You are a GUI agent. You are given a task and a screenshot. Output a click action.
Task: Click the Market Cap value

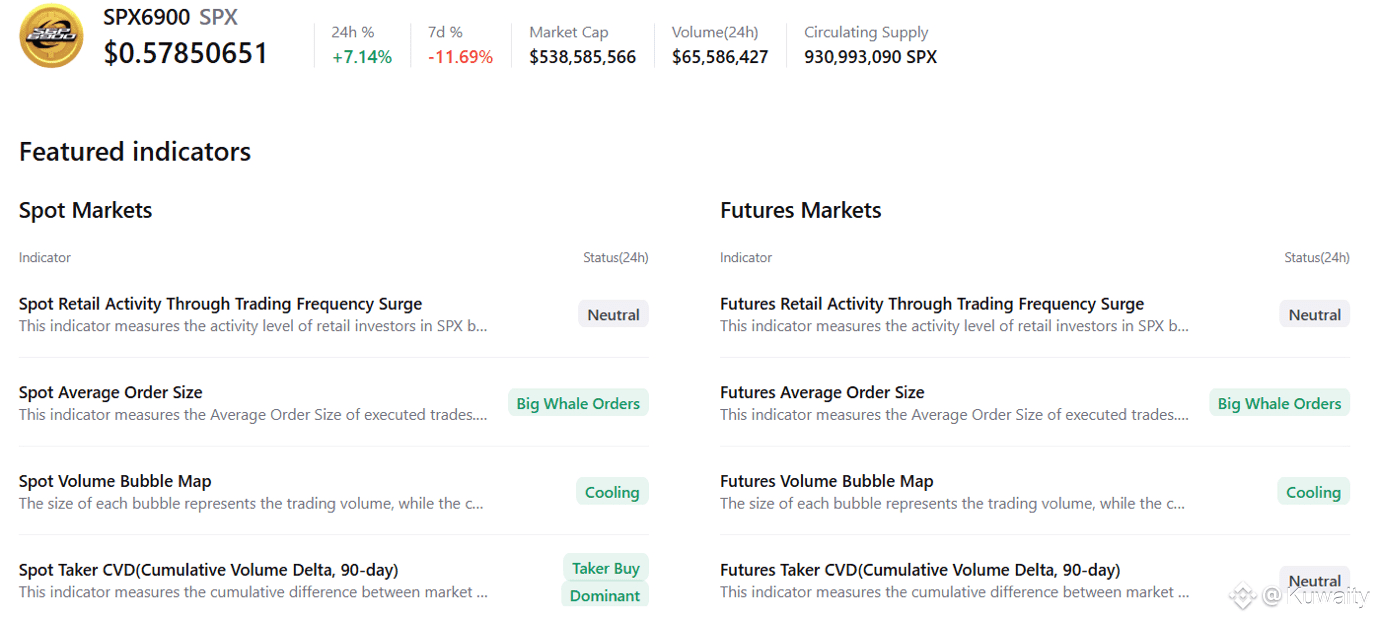tap(582, 57)
